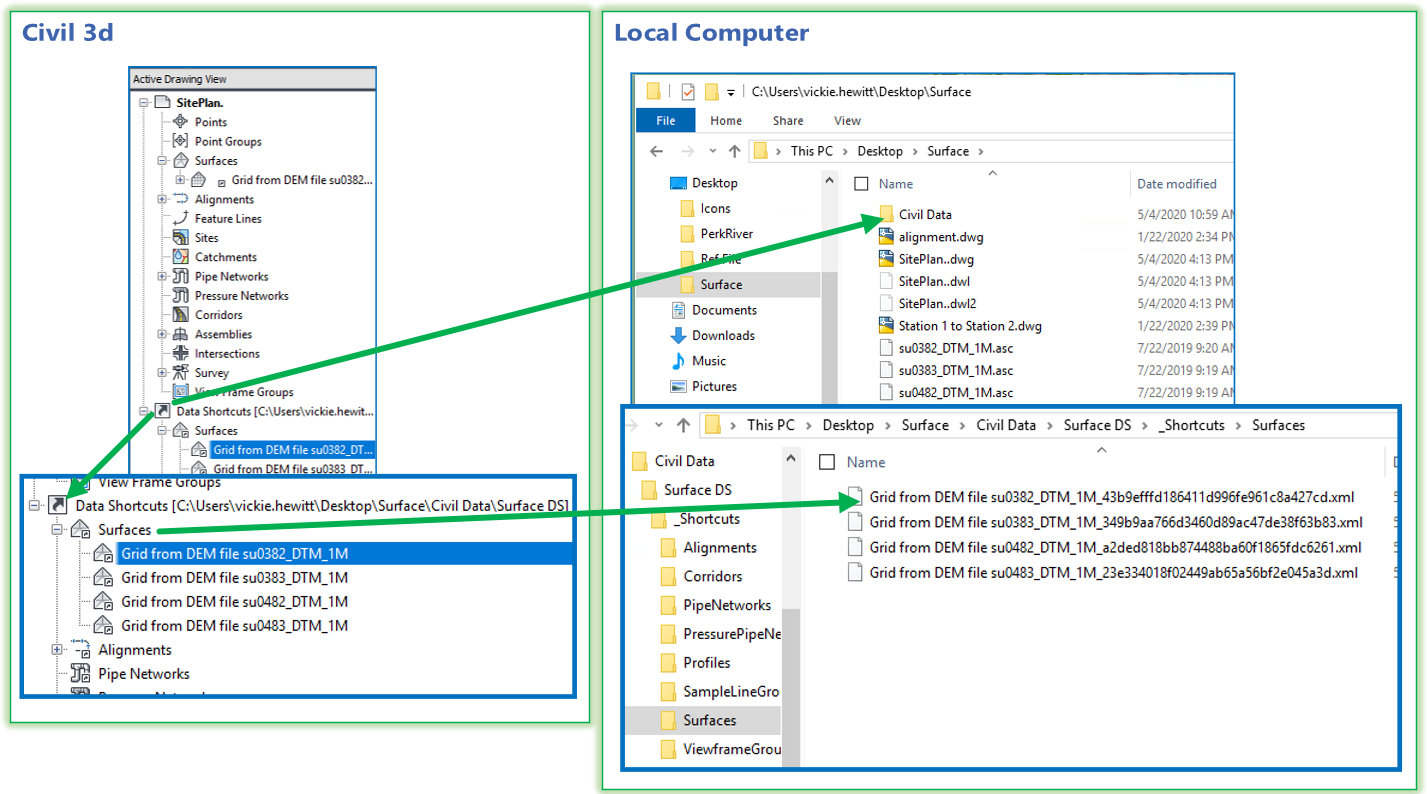Image resolution: width=1427 pixels, height=794 pixels.
Task: Click Desktop breadcrumb in upper Explorer address bar
Action: click(880, 151)
